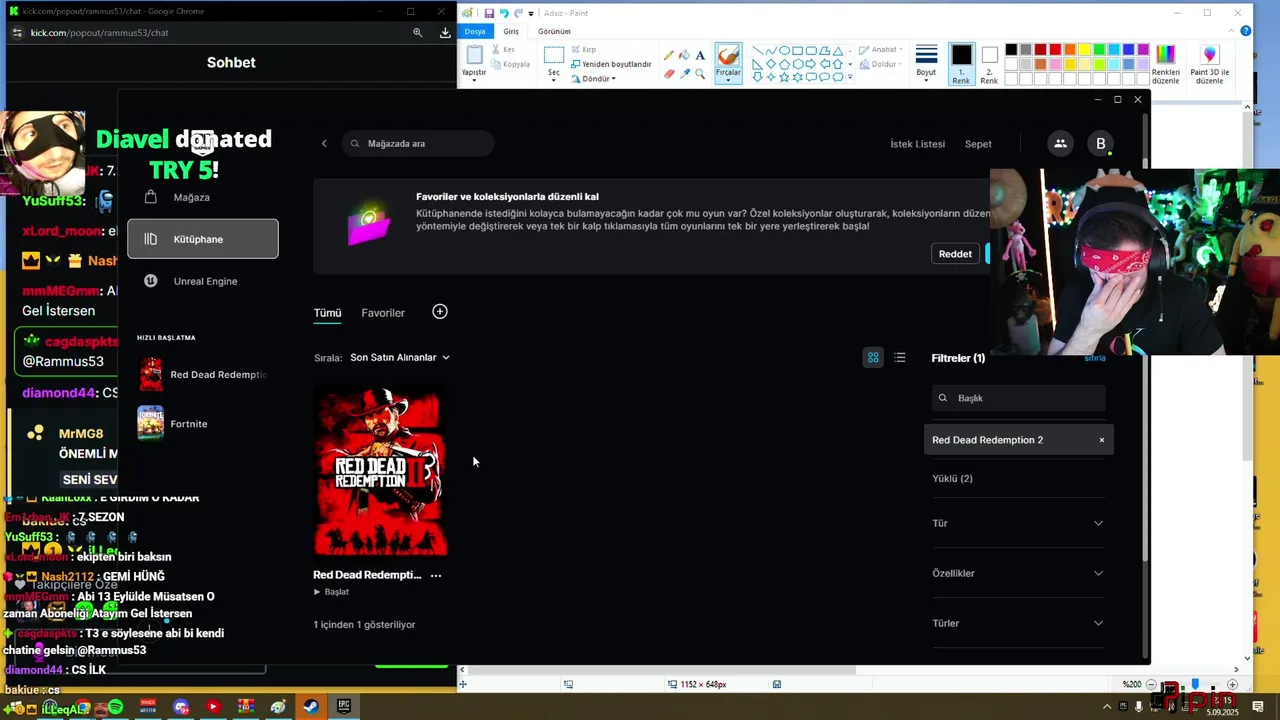The width and height of the screenshot is (1280, 720).
Task: Click the Mağazada ara search field
Action: pos(418,143)
